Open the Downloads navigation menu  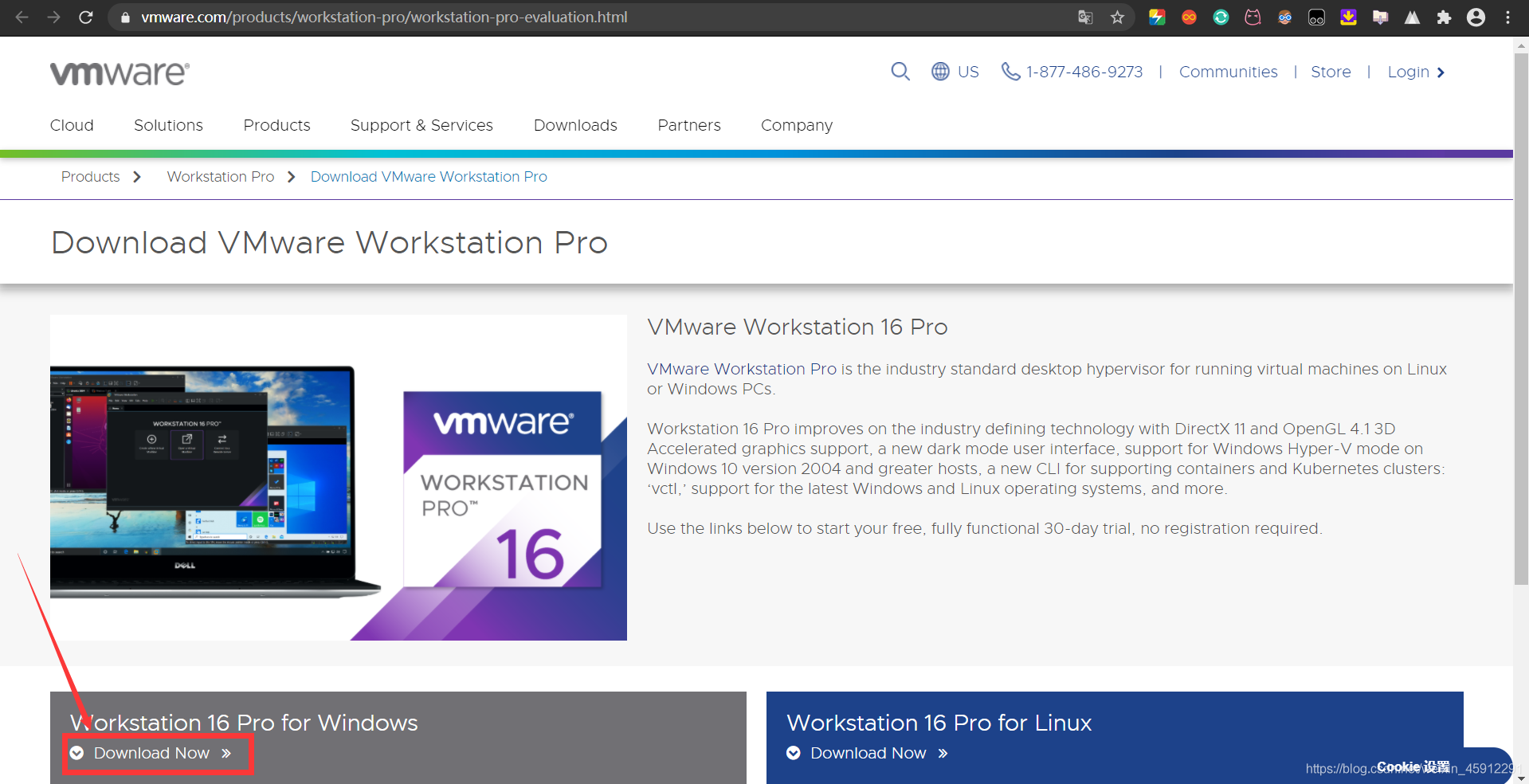tap(575, 125)
